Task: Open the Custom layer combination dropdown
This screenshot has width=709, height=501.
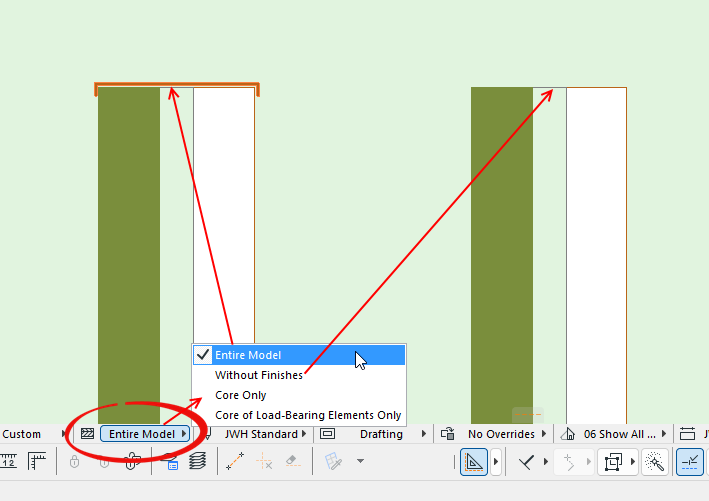Action: click(33, 434)
